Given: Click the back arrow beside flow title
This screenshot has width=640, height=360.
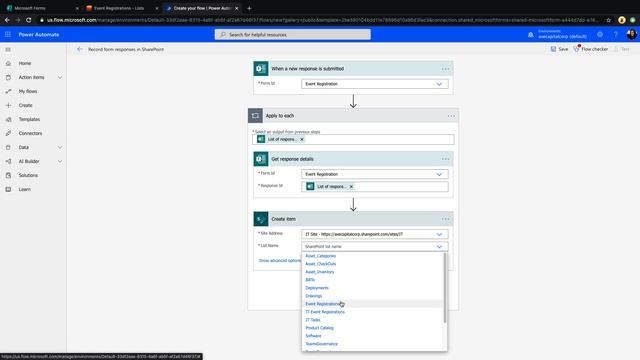Looking at the screenshot, I should [80, 49].
